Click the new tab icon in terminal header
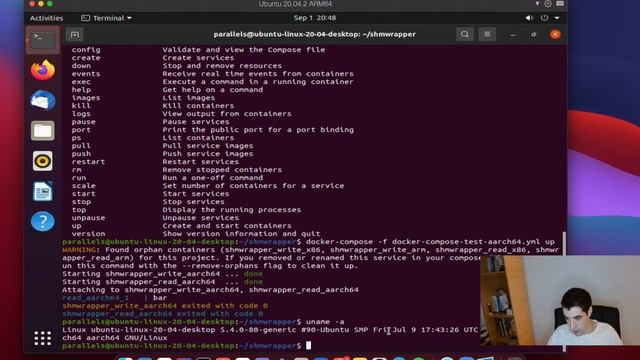 [x=75, y=35]
